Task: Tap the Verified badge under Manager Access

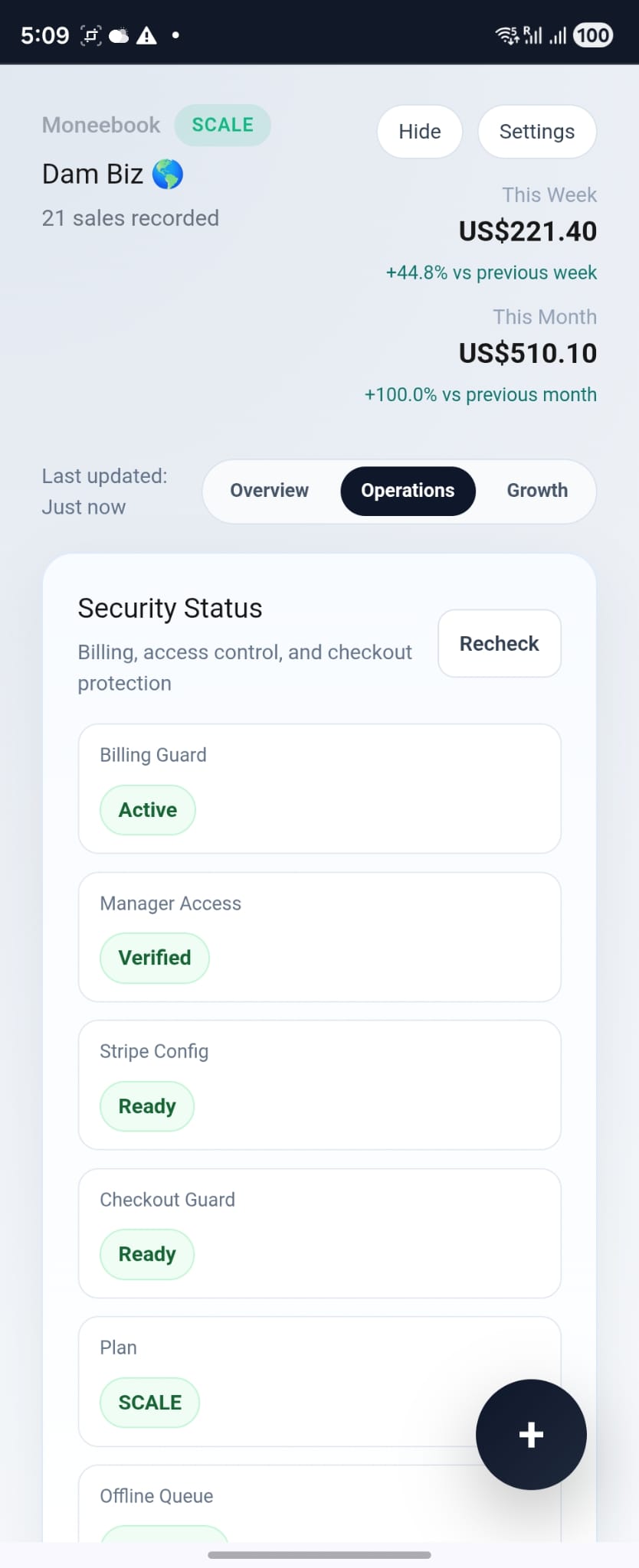Action: coord(154,957)
